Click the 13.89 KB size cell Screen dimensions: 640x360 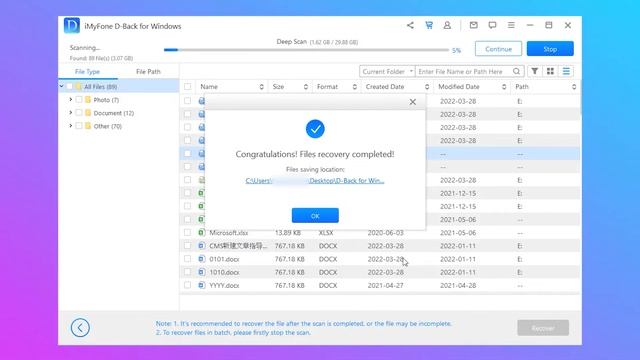[x=288, y=233]
